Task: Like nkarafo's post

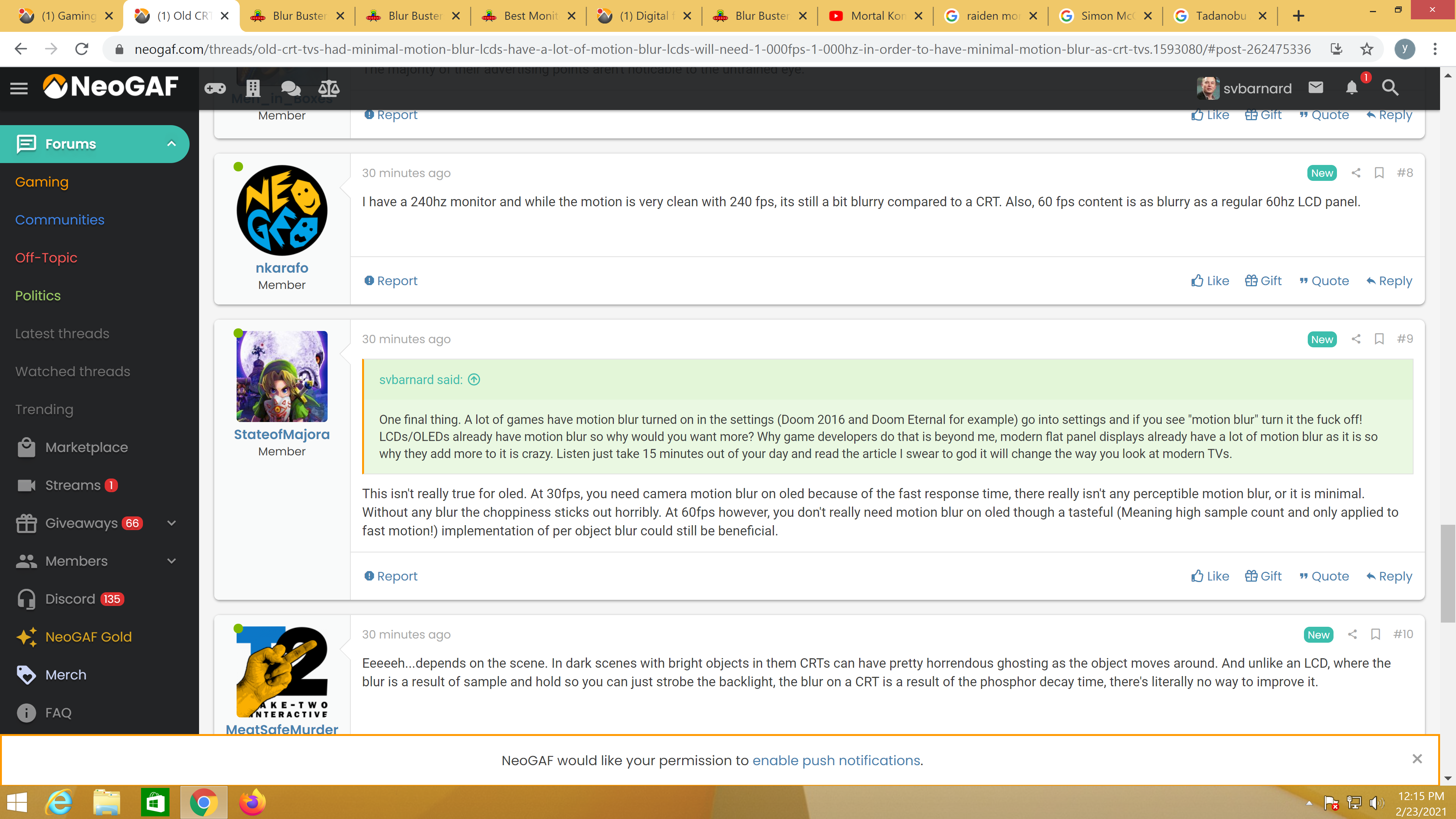Action: pyautogui.click(x=1210, y=281)
